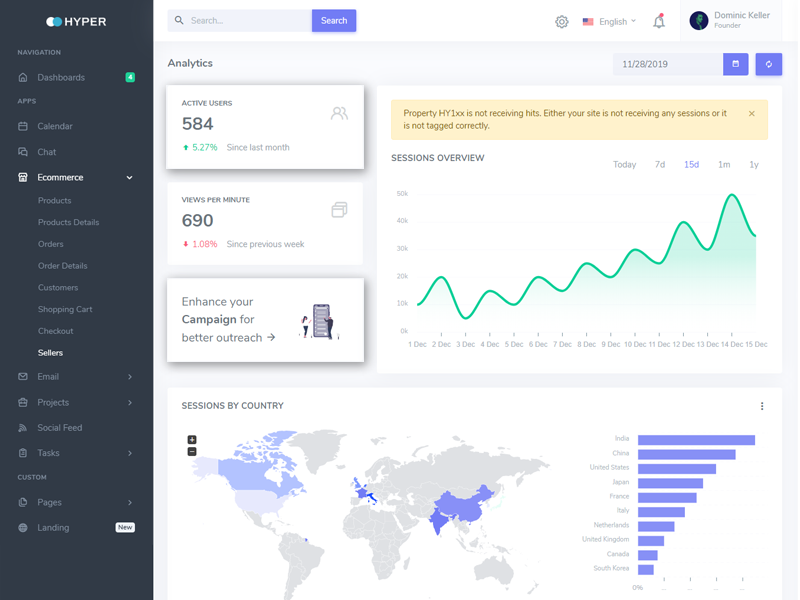Click the India bar in chart
The image size is (800, 600).
click(x=696, y=440)
